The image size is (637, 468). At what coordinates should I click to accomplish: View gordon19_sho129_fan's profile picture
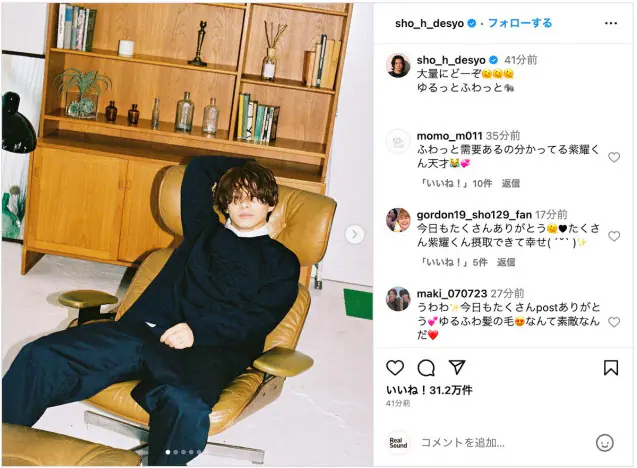click(398, 220)
